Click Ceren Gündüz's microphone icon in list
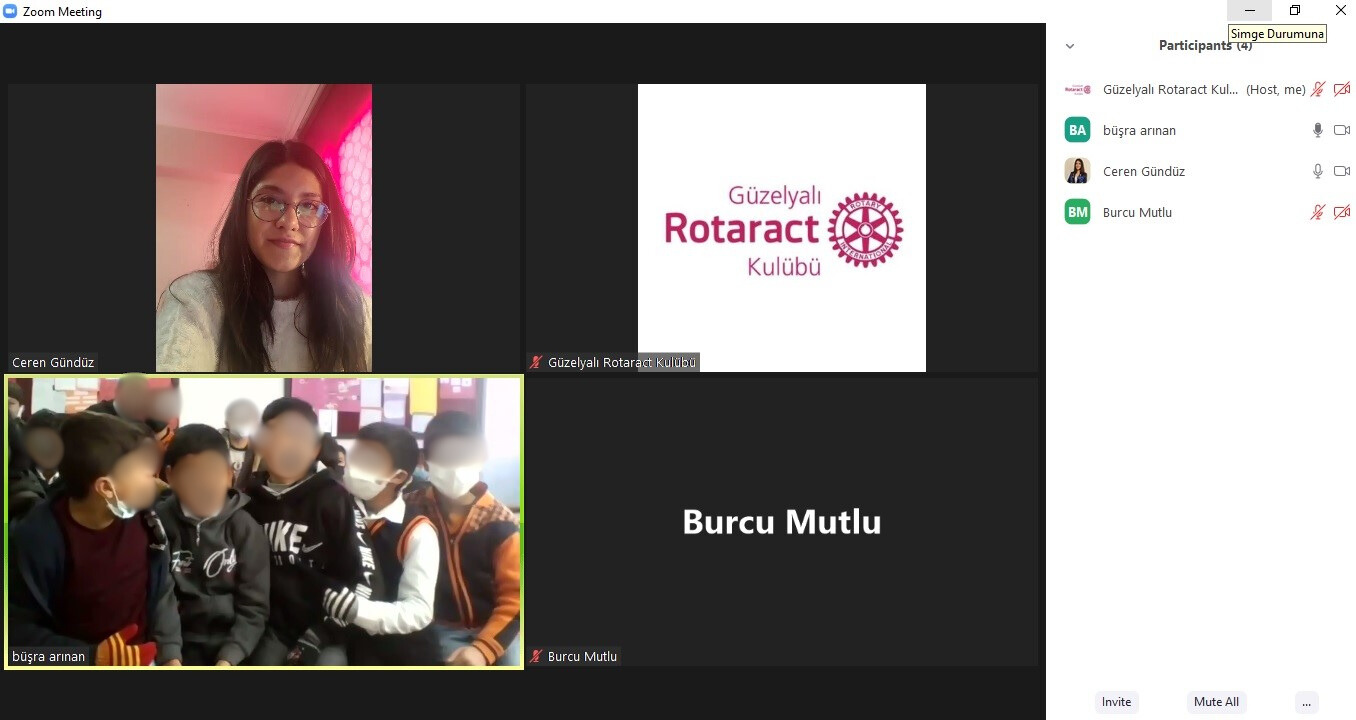1356x720 pixels. (1318, 171)
